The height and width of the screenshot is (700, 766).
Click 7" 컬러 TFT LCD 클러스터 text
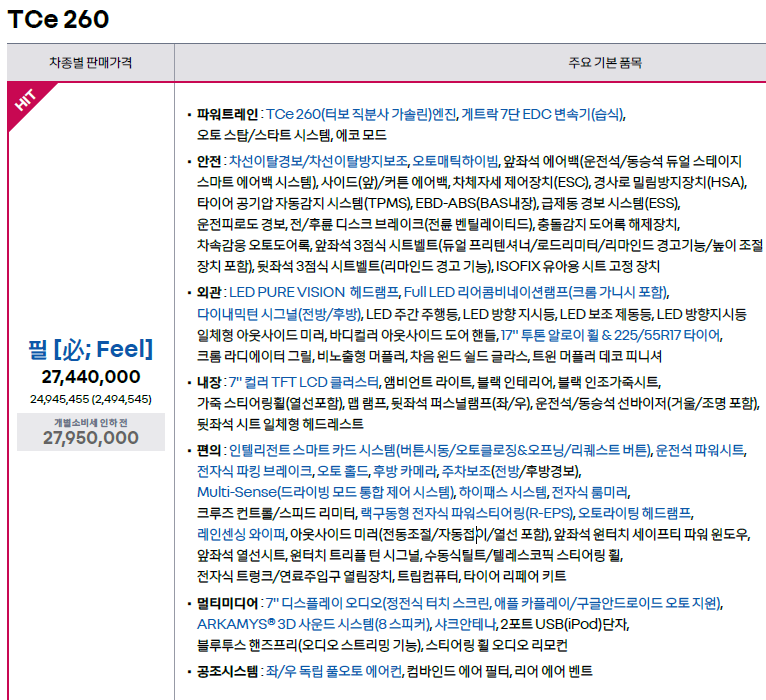pyautogui.click(x=304, y=382)
